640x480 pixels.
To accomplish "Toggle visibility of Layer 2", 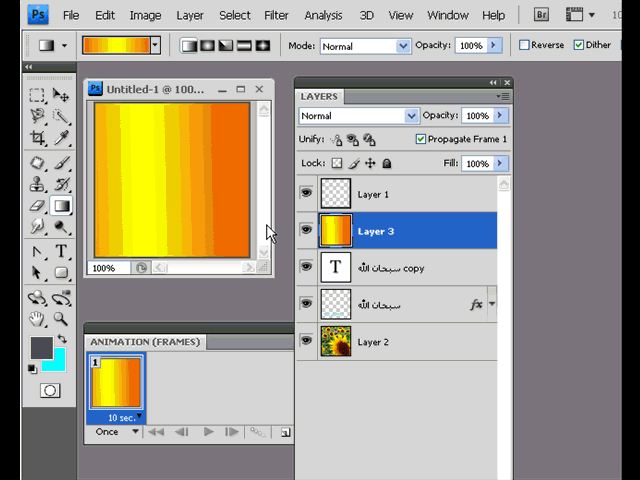I will coord(306,341).
